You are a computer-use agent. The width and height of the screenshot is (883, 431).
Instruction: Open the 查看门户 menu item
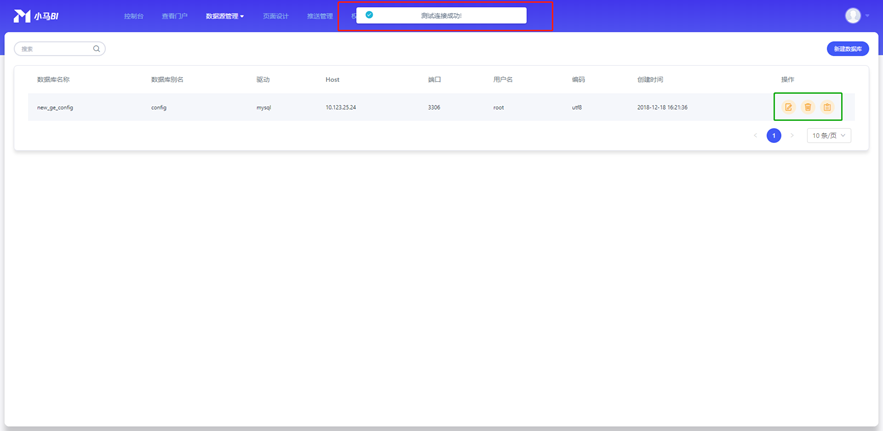point(174,16)
